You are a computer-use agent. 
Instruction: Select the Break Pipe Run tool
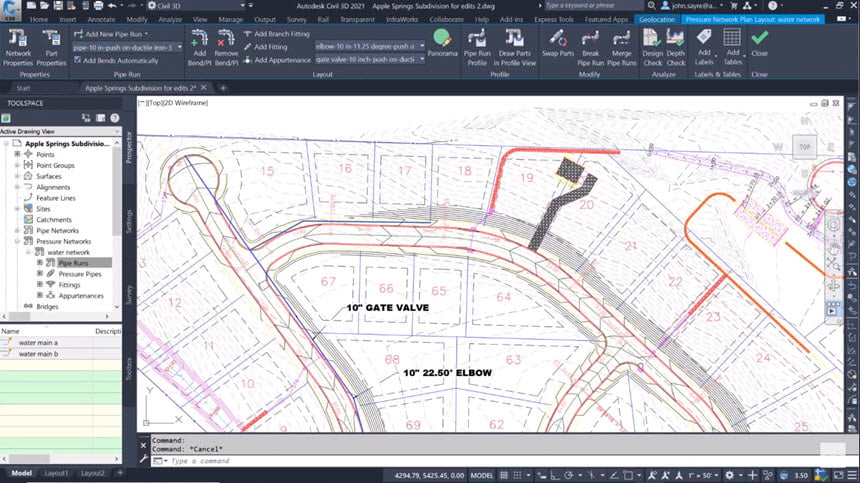[591, 48]
